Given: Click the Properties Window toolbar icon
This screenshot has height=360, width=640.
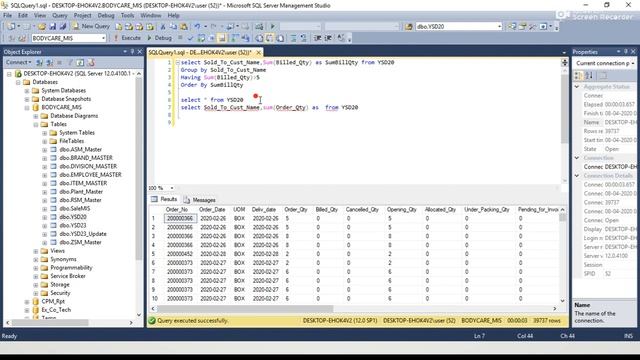Looking at the screenshot, I should pyautogui.click(x=522, y=27).
